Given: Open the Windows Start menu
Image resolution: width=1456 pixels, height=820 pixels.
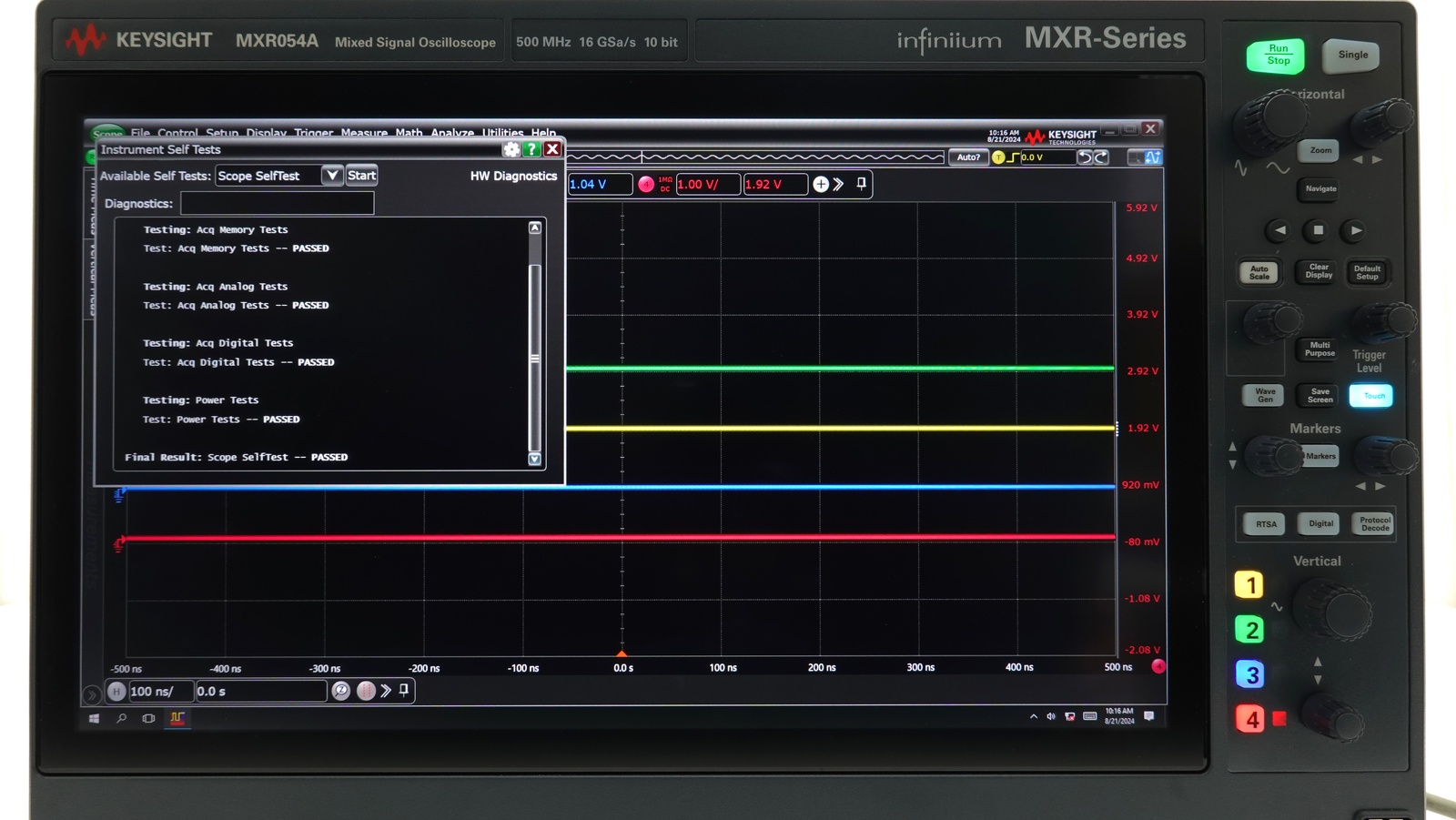Looking at the screenshot, I should pyautogui.click(x=94, y=718).
